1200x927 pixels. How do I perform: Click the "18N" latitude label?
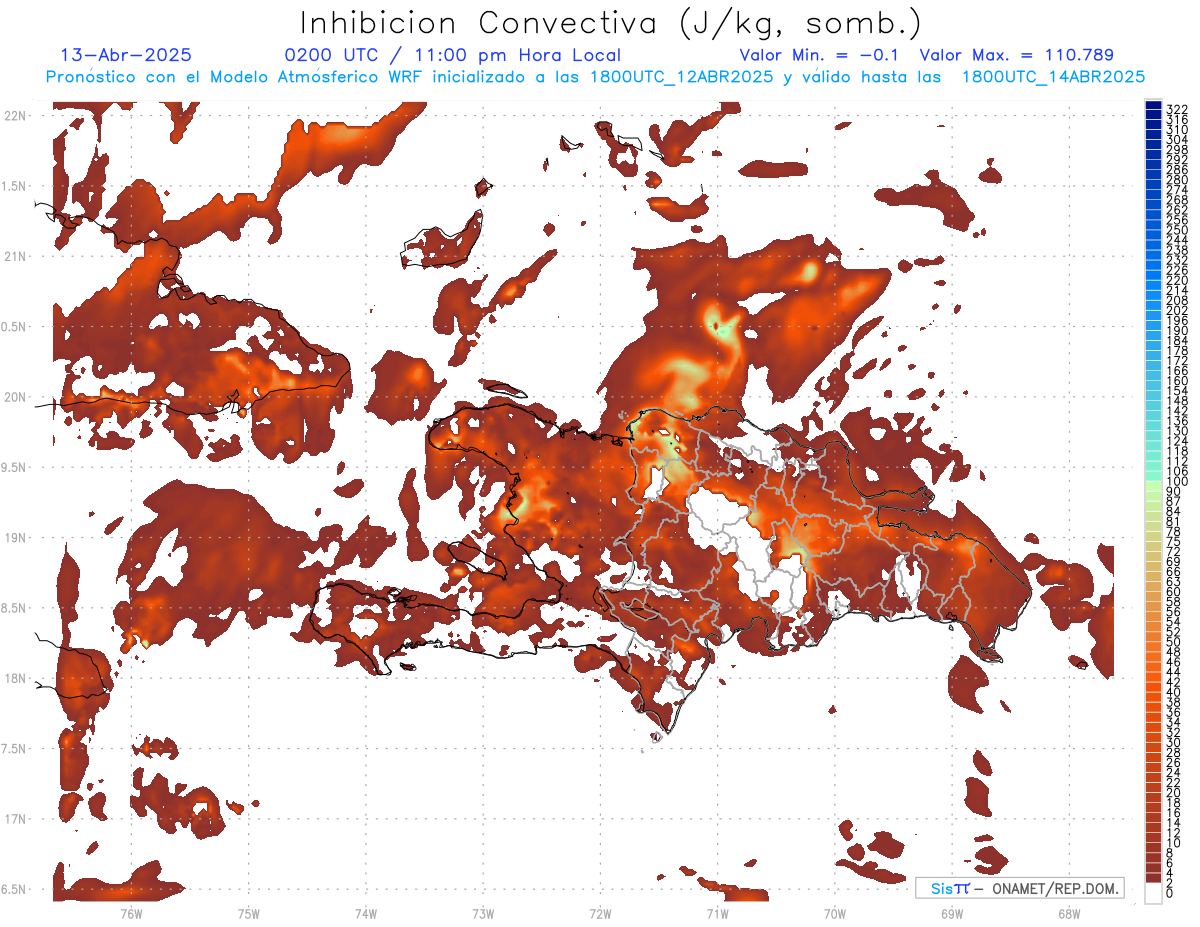pyautogui.click(x=15, y=679)
